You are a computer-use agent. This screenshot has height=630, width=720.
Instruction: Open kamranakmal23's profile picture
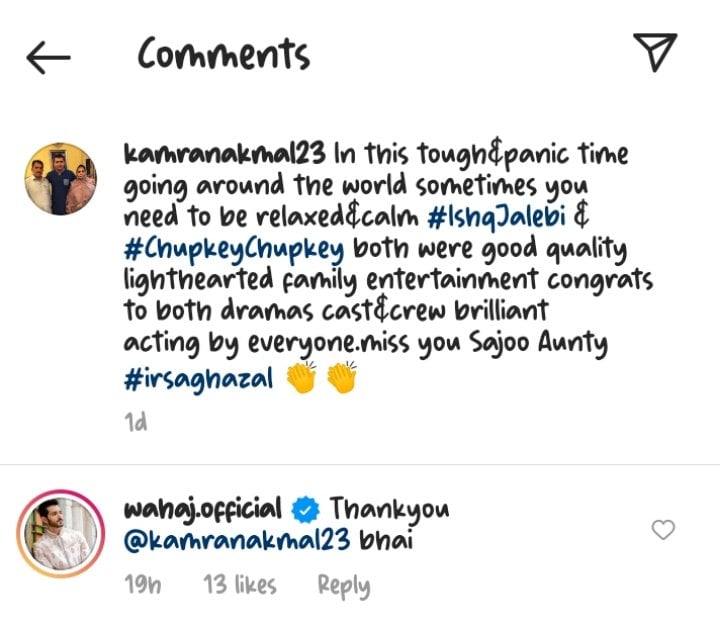click(61, 179)
